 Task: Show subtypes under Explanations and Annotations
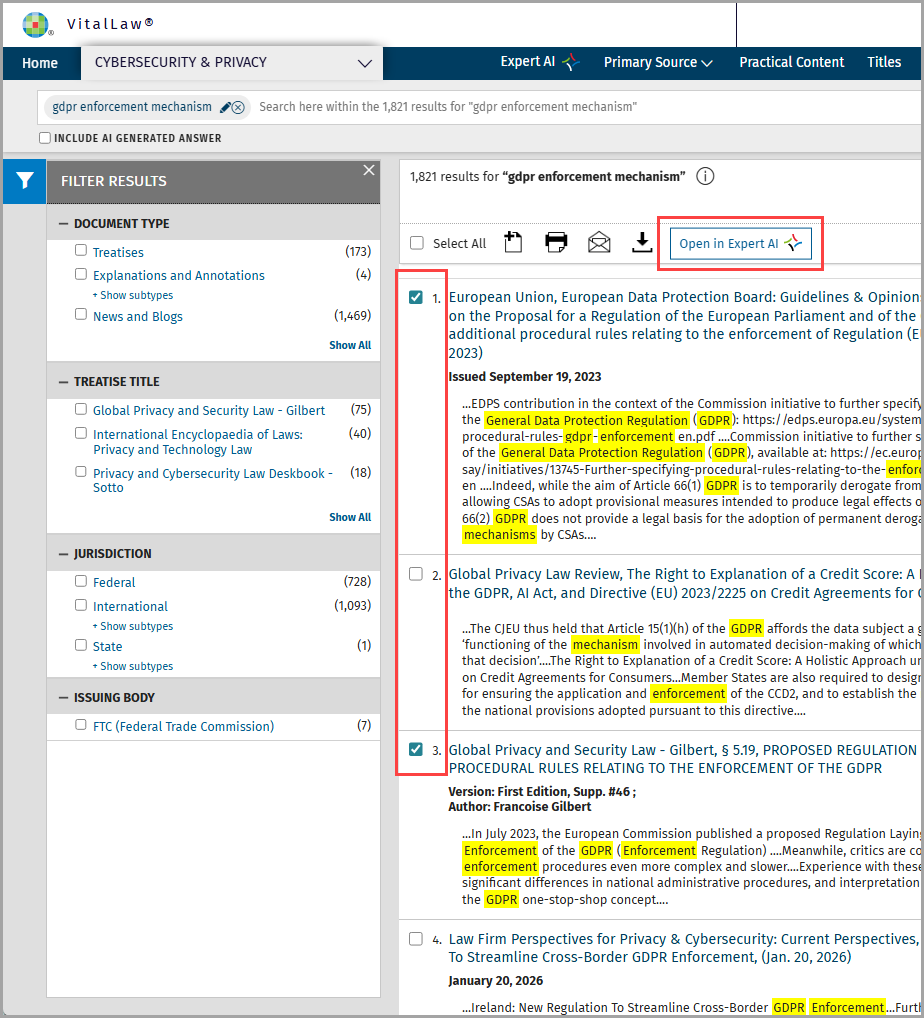(133, 295)
